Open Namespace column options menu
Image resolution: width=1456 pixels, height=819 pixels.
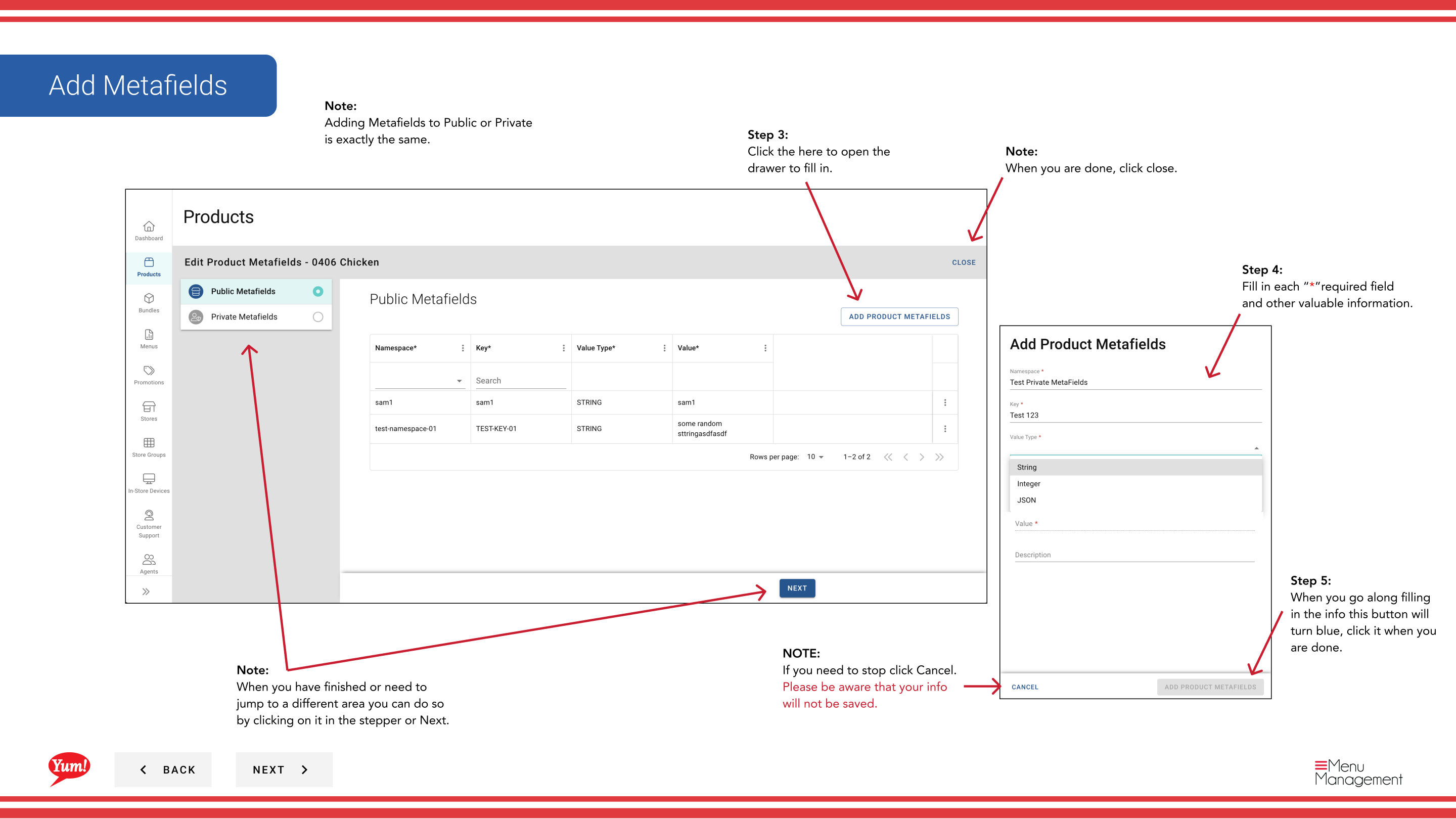[463, 348]
